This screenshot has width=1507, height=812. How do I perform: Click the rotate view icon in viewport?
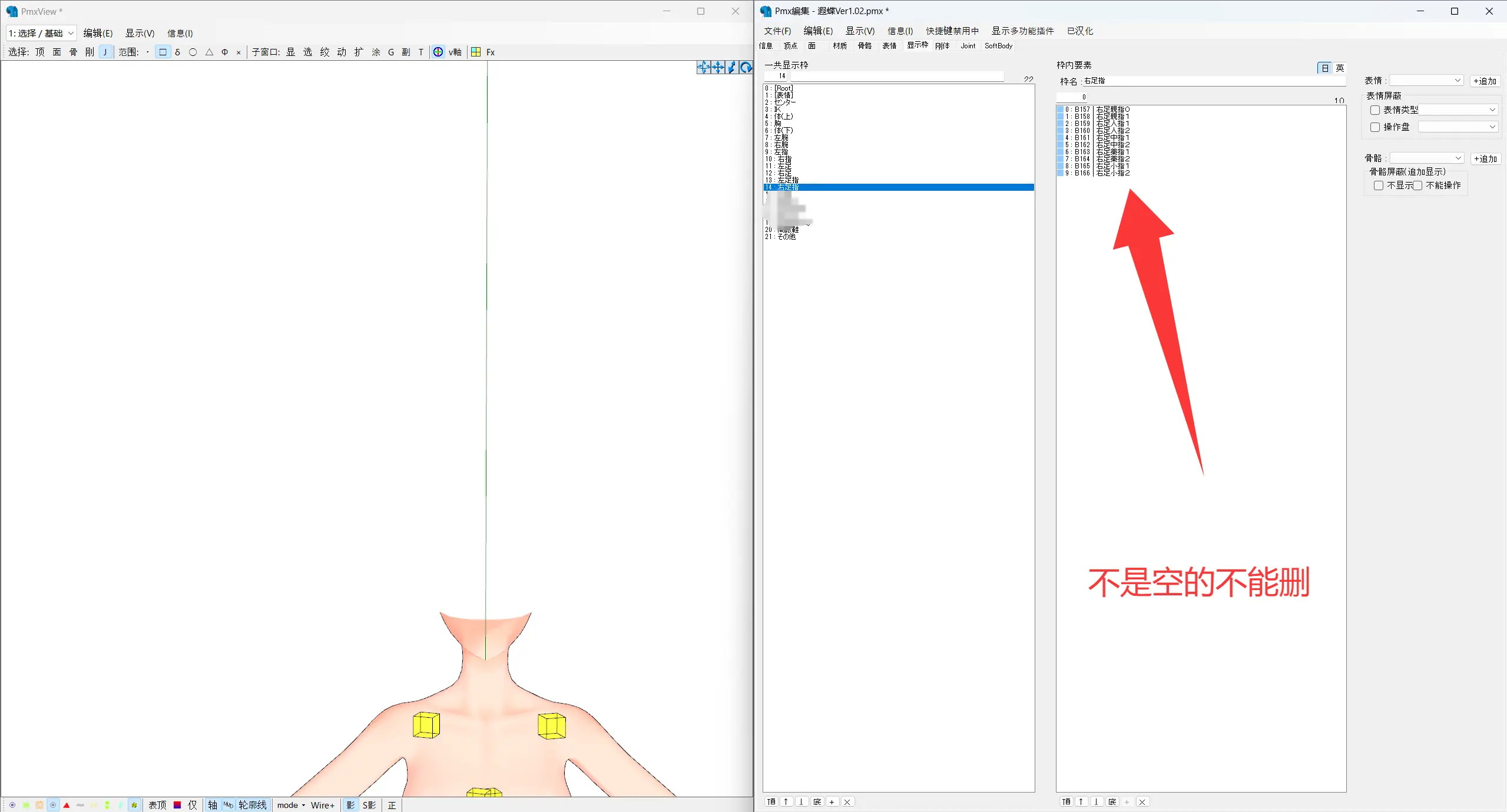(746, 67)
